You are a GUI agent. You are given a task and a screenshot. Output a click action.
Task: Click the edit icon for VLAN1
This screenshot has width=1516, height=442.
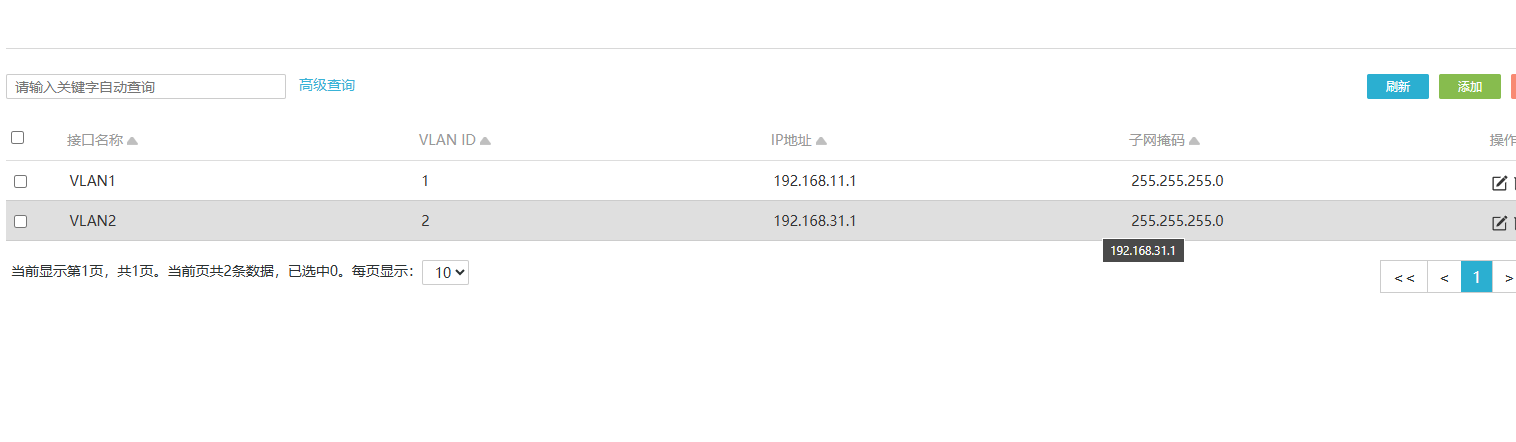[x=1499, y=183]
